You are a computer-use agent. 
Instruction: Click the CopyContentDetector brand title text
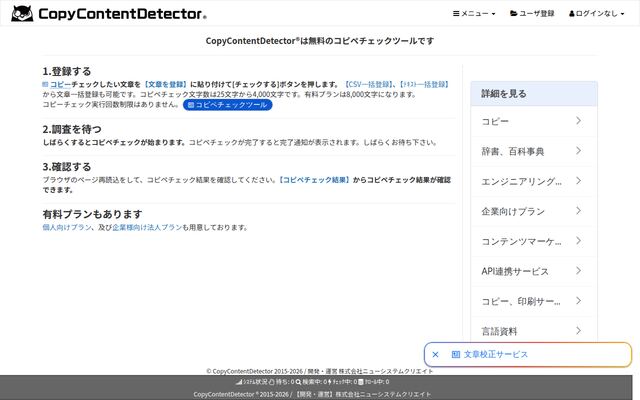click(x=122, y=14)
